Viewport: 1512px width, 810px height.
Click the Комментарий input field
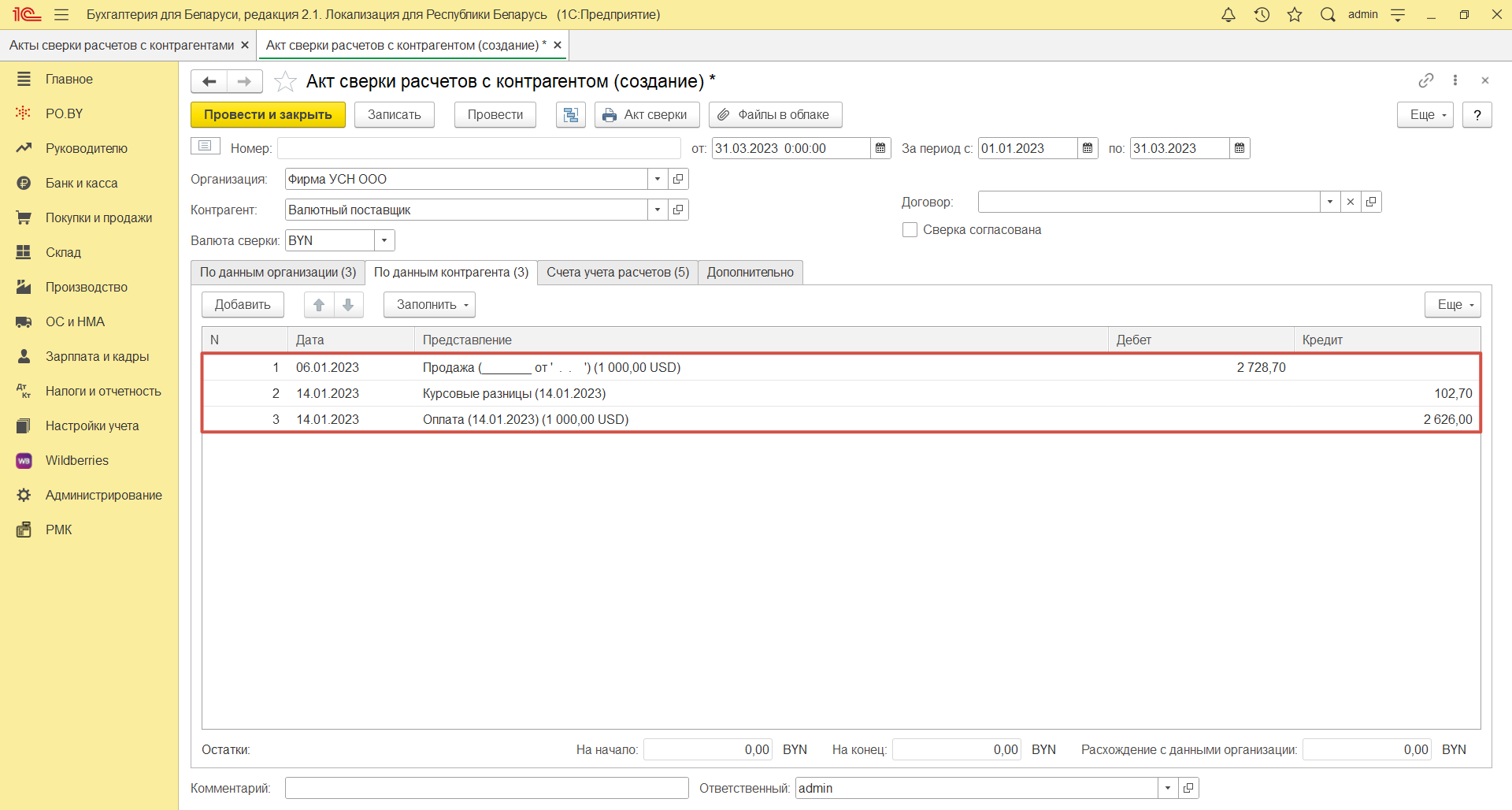point(486,788)
